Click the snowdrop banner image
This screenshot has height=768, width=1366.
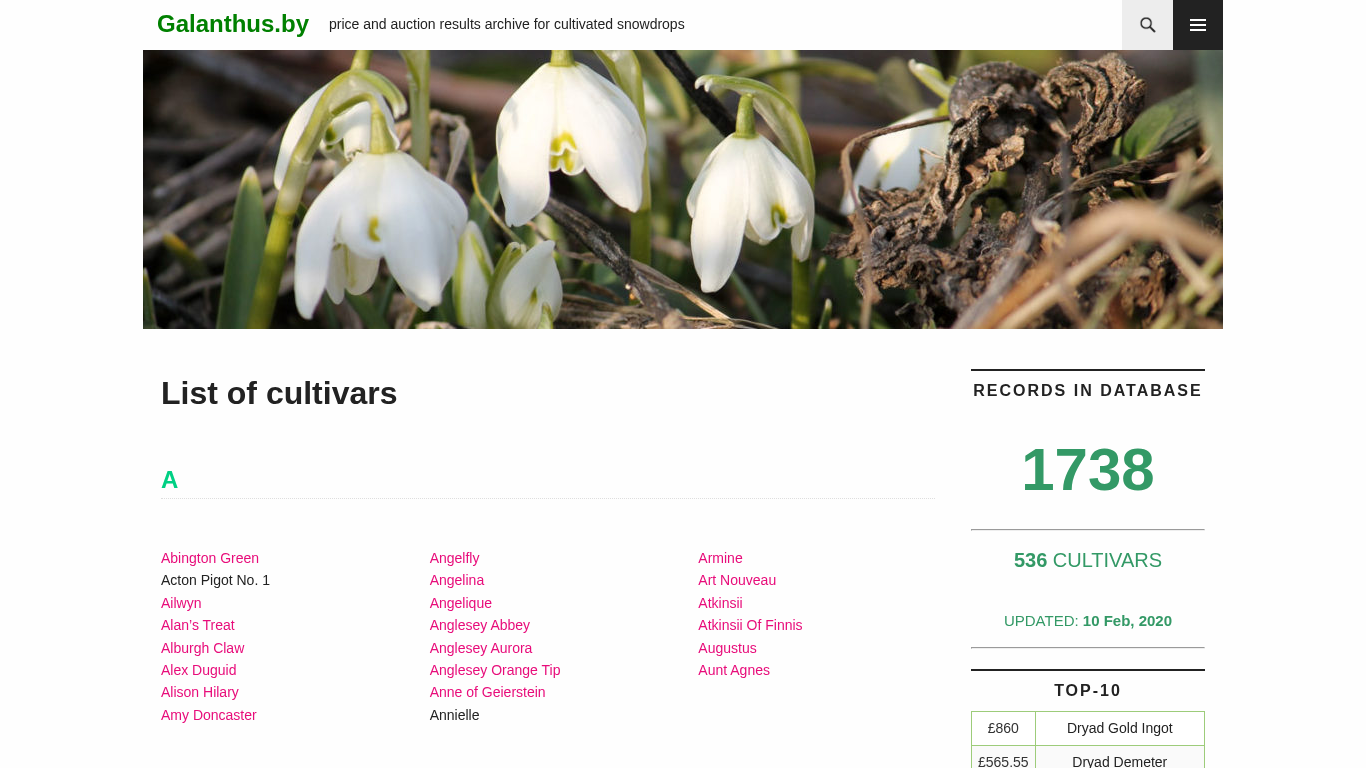(x=683, y=190)
